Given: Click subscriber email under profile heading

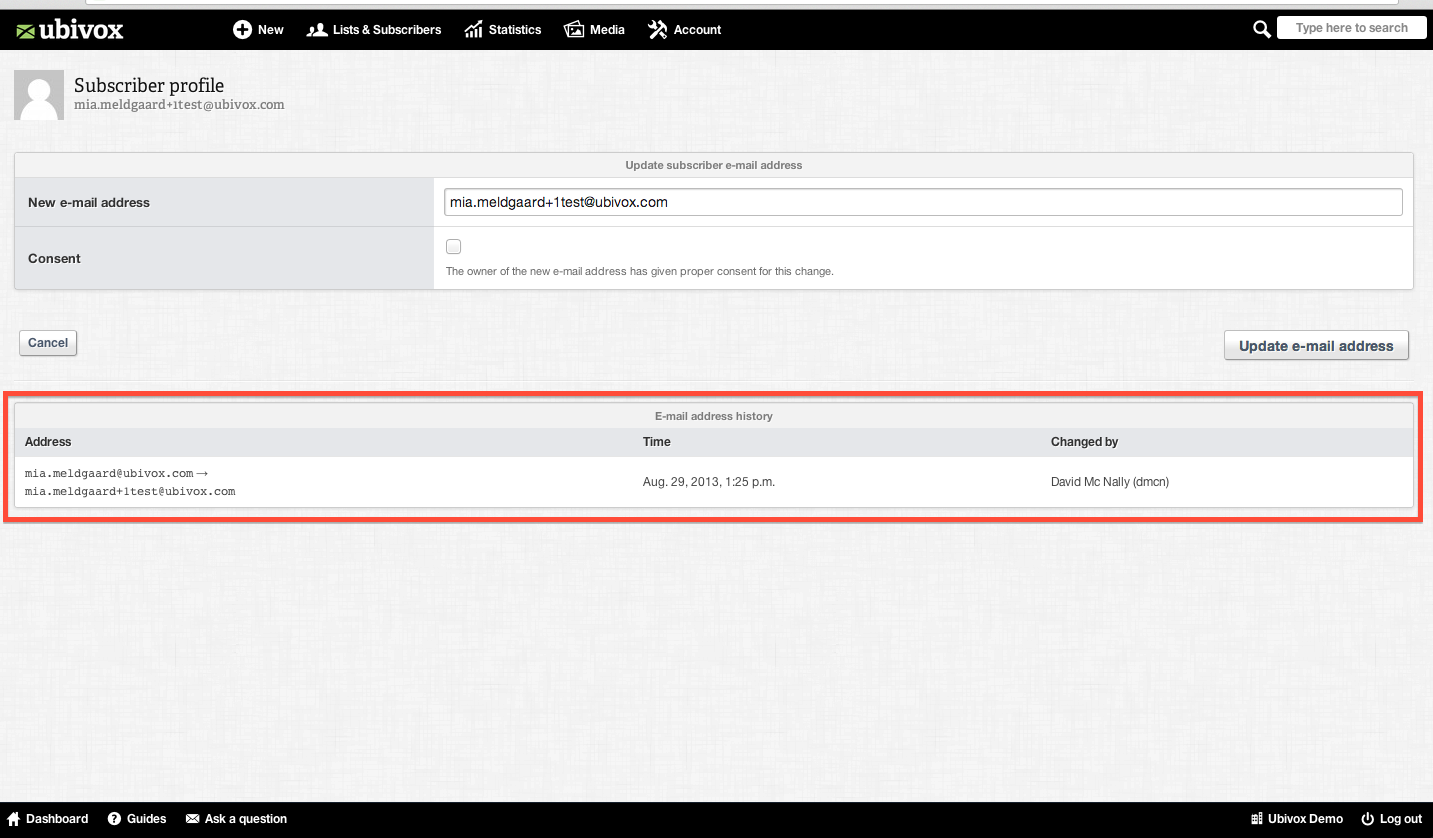Looking at the screenshot, I should pyautogui.click(x=179, y=104).
